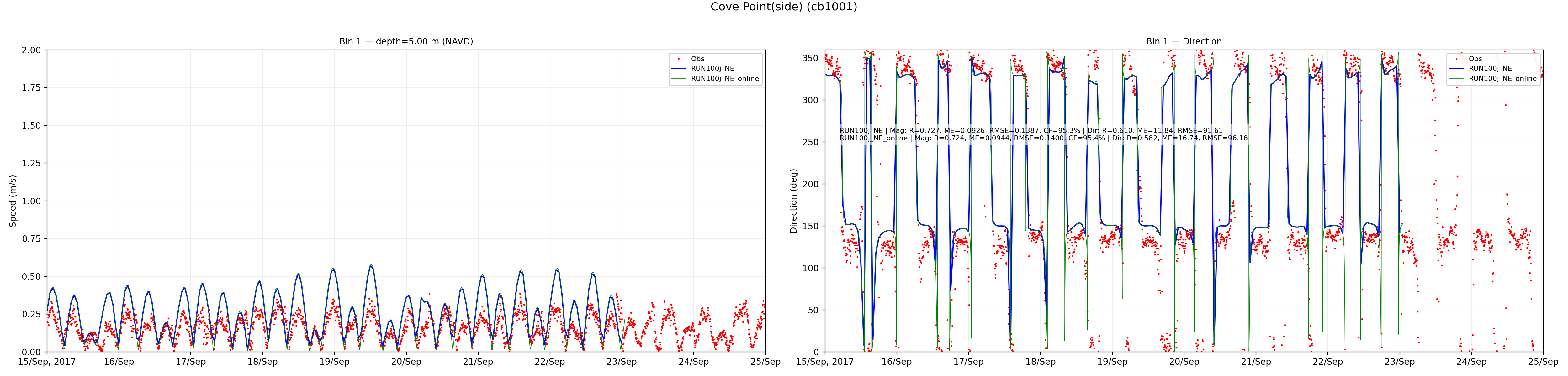The image size is (1568, 376).
Task: Click "19/Sep" under the speed plot
Action: pyautogui.click(x=334, y=362)
